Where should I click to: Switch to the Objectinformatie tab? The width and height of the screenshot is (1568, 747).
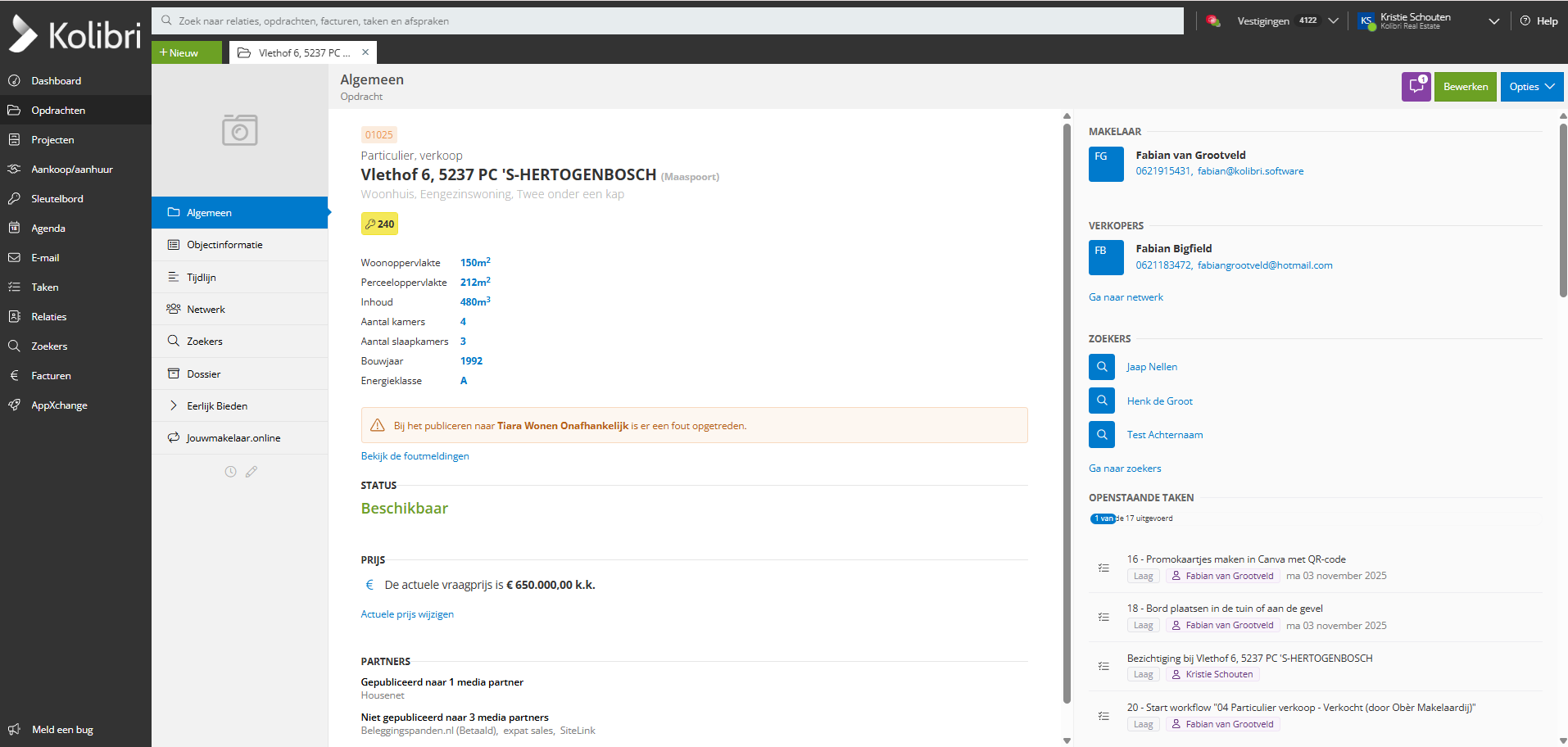(x=224, y=245)
